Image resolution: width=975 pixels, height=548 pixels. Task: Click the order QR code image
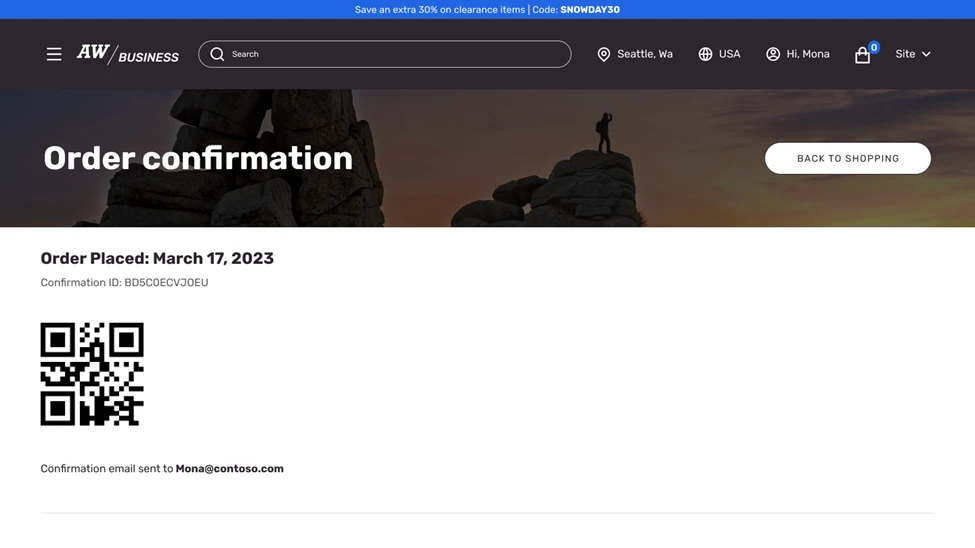click(x=92, y=374)
